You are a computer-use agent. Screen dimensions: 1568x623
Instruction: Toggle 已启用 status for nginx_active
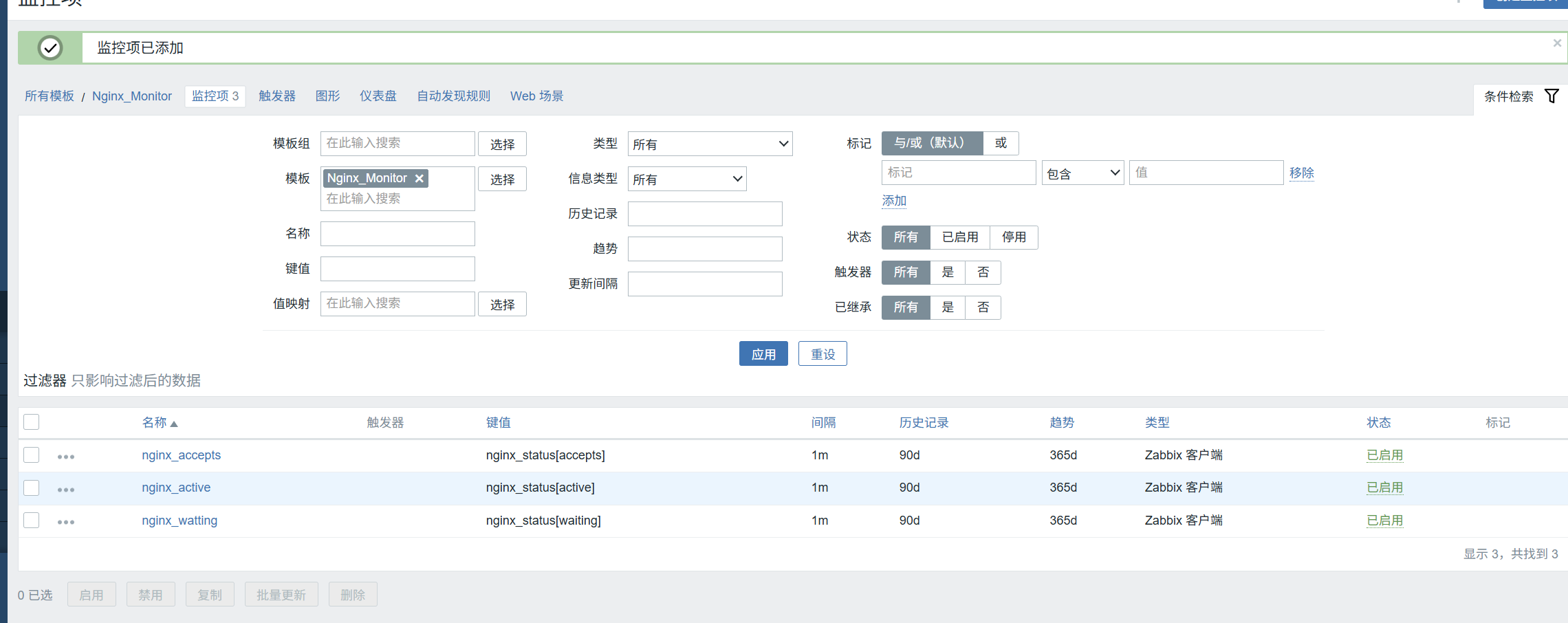(x=1384, y=488)
